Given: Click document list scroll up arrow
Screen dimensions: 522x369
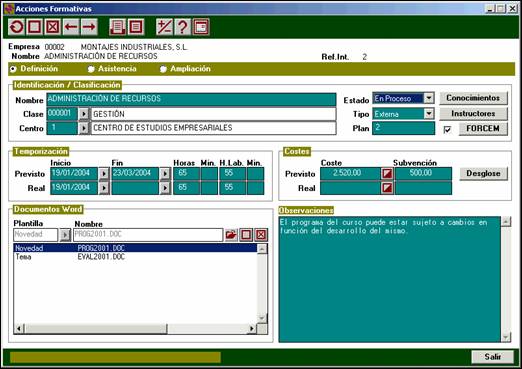Looking at the screenshot, I should [262, 249].
